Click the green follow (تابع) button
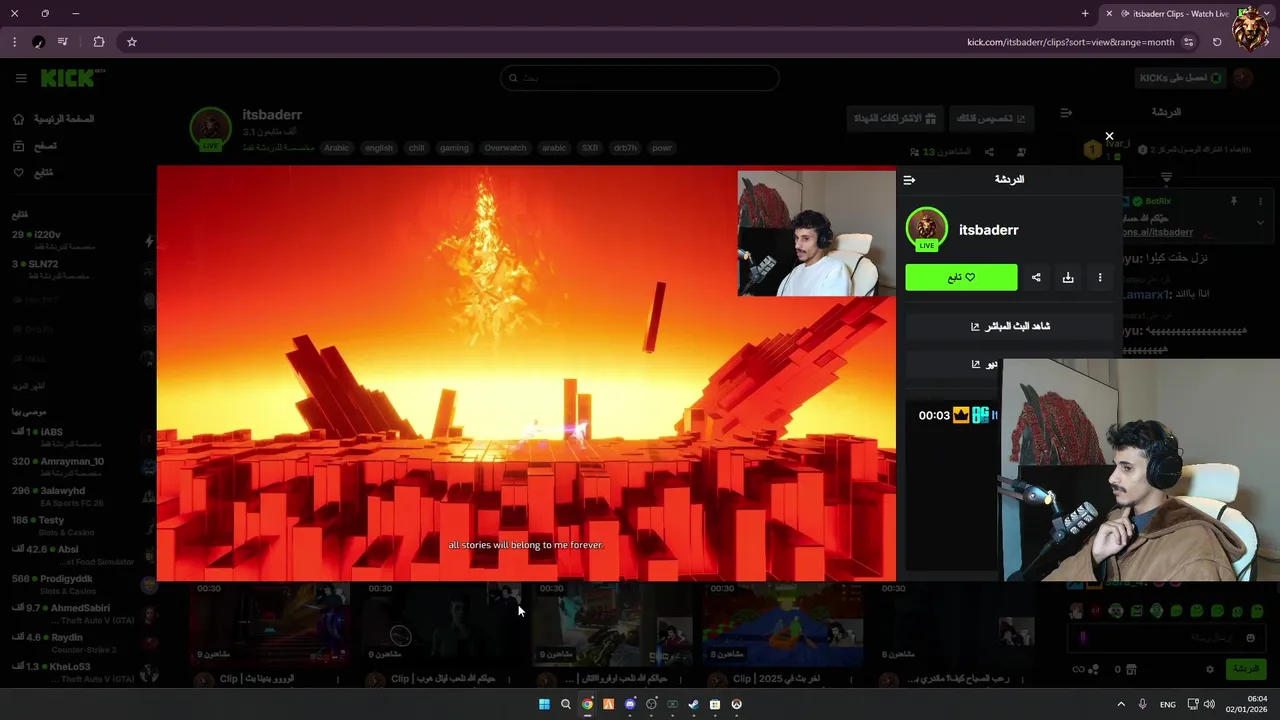Screen dimensions: 1280x720 [x=961, y=277]
